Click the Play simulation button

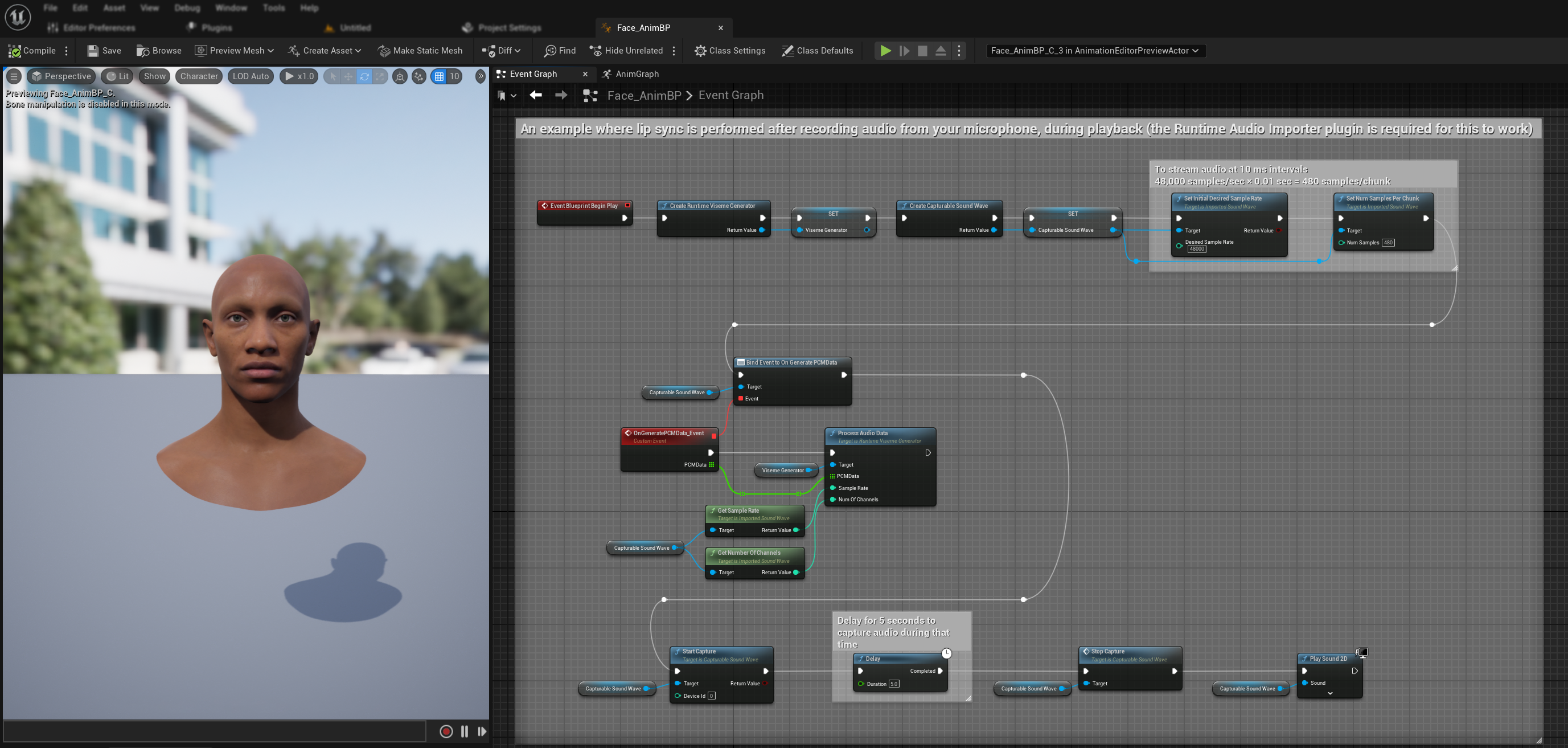(x=886, y=50)
